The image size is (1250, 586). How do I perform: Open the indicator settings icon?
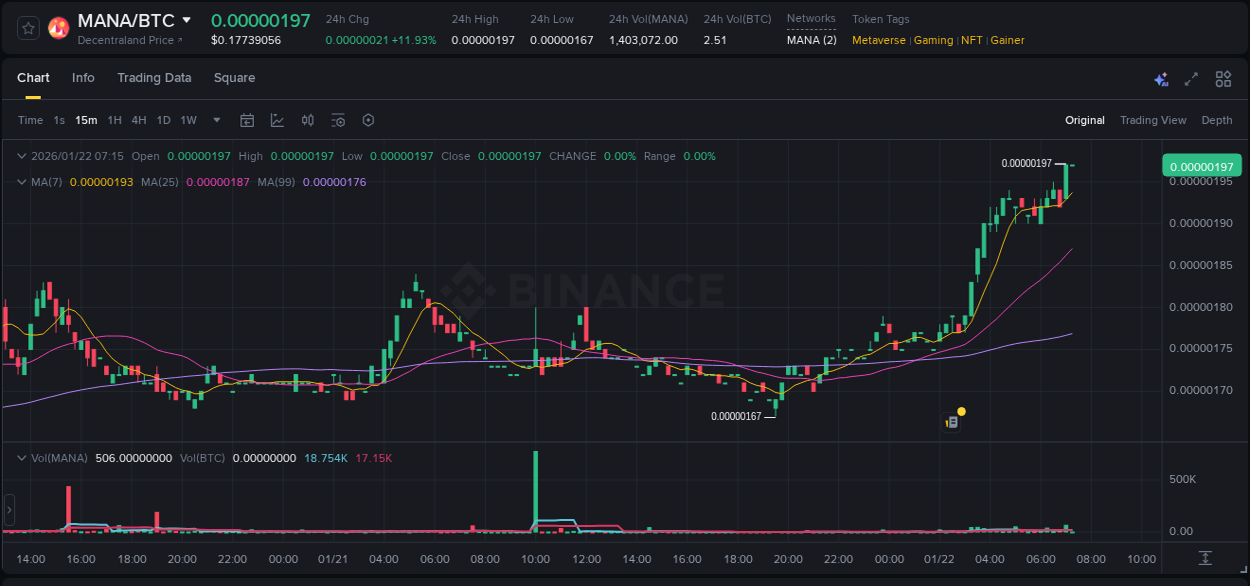point(338,120)
